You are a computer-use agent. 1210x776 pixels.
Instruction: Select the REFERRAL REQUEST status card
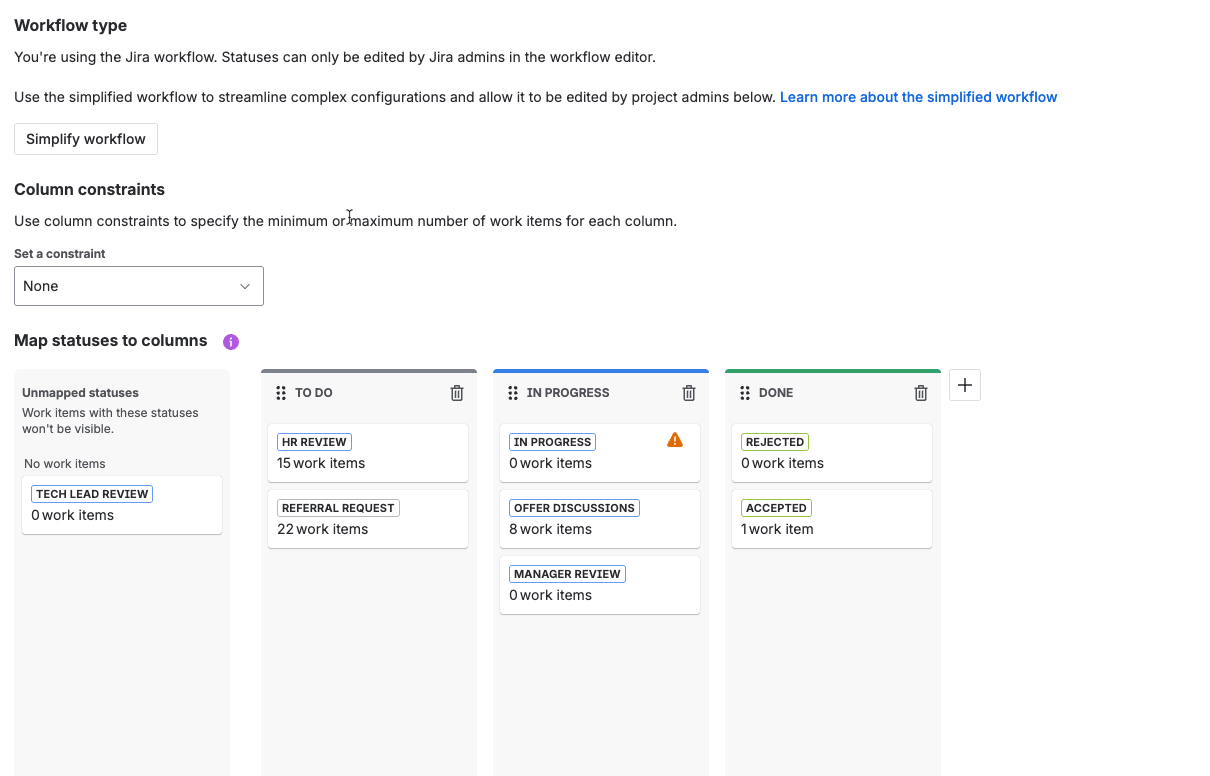(368, 519)
